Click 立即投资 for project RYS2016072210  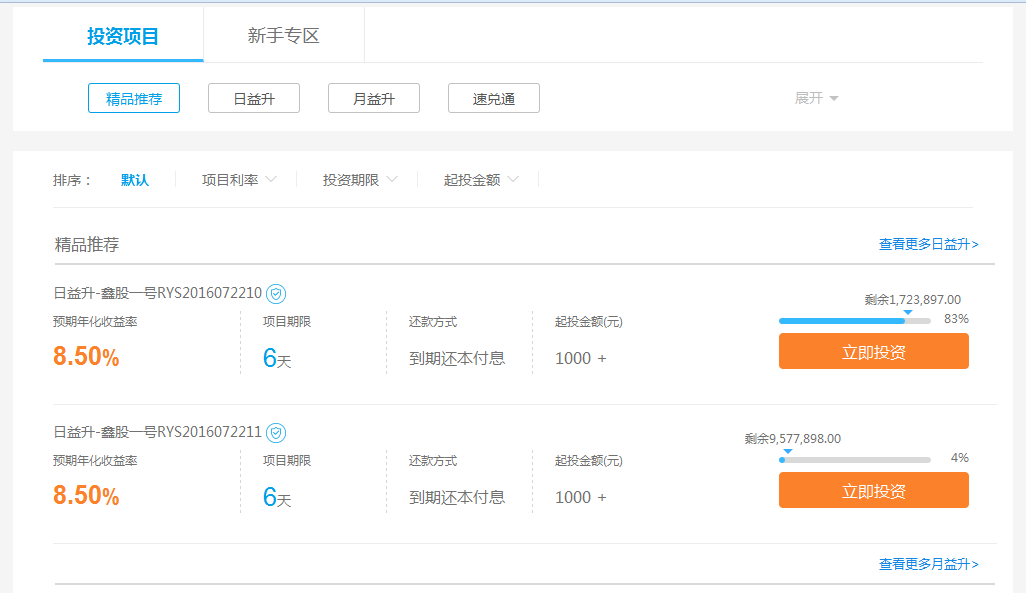coord(873,351)
